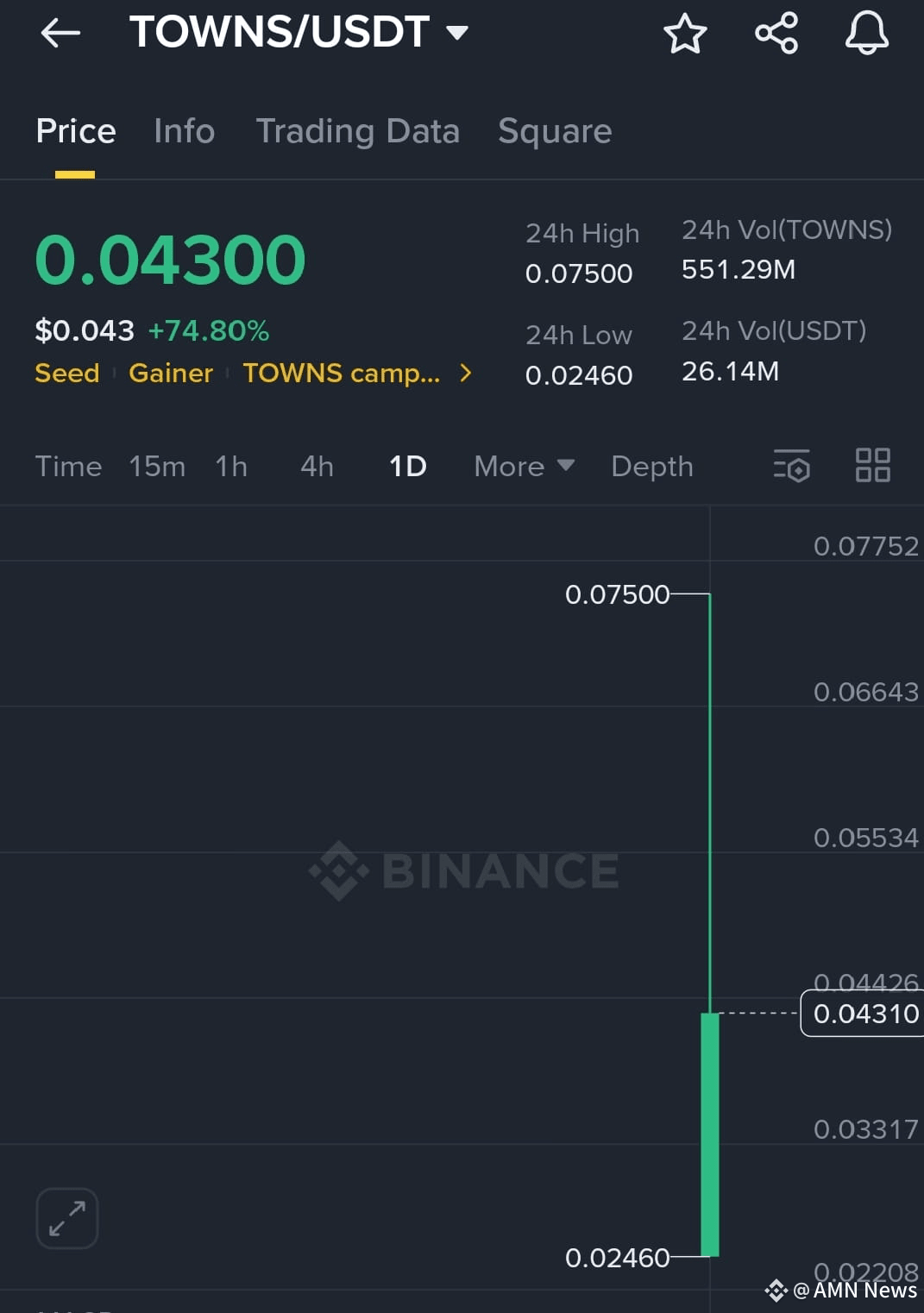Tap the 24h High value 0.07500
The width and height of the screenshot is (924, 1313).
[x=579, y=273]
